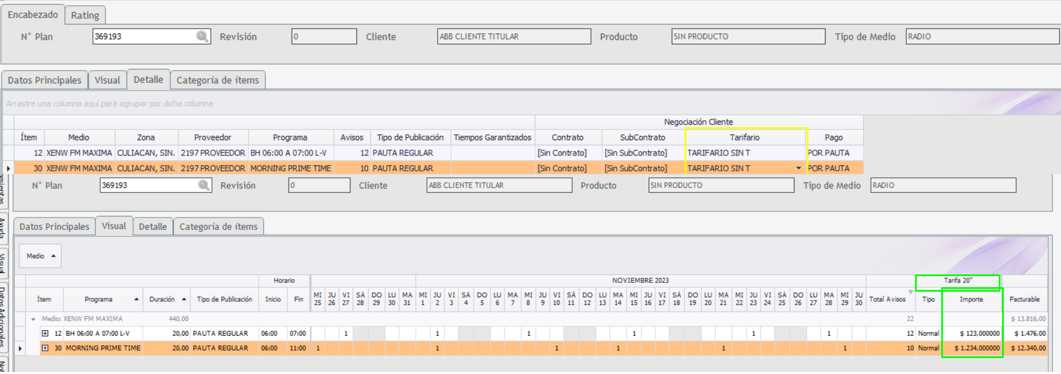Click the lower Revisión field
This screenshot has height=374, width=1061.
tap(319, 185)
